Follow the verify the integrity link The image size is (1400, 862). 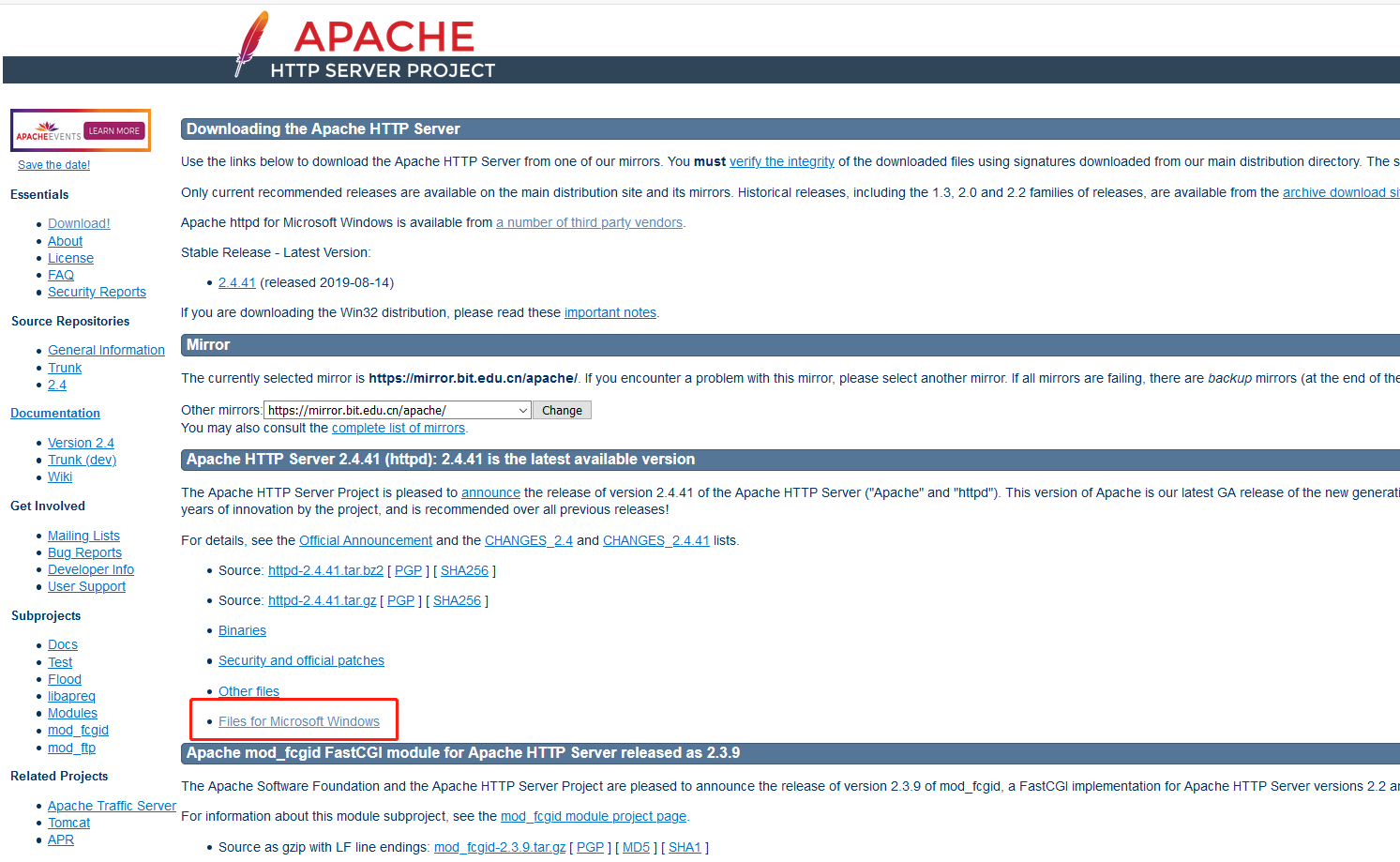click(x=782, y=161)
